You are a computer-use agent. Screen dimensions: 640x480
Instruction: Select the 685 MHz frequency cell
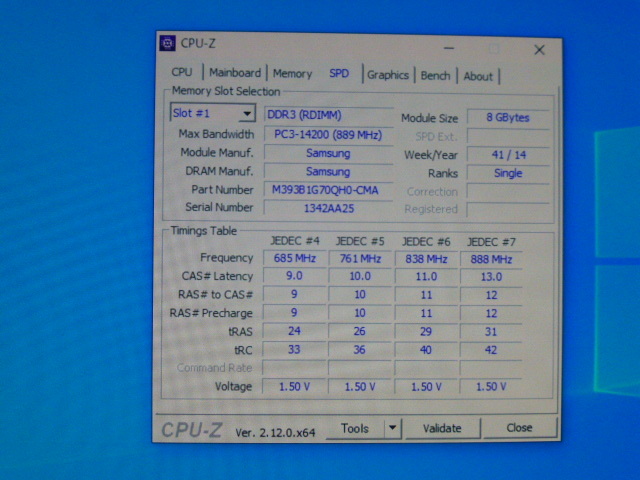pyautogui.click(x=295, y=258)
